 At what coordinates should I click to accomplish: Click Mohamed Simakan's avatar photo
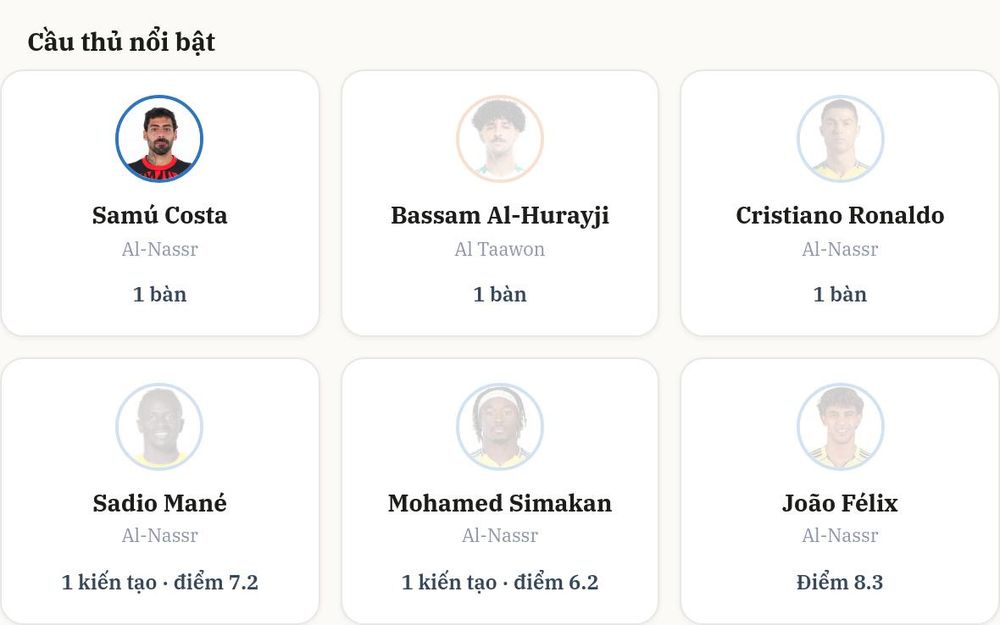click(499, 426)
